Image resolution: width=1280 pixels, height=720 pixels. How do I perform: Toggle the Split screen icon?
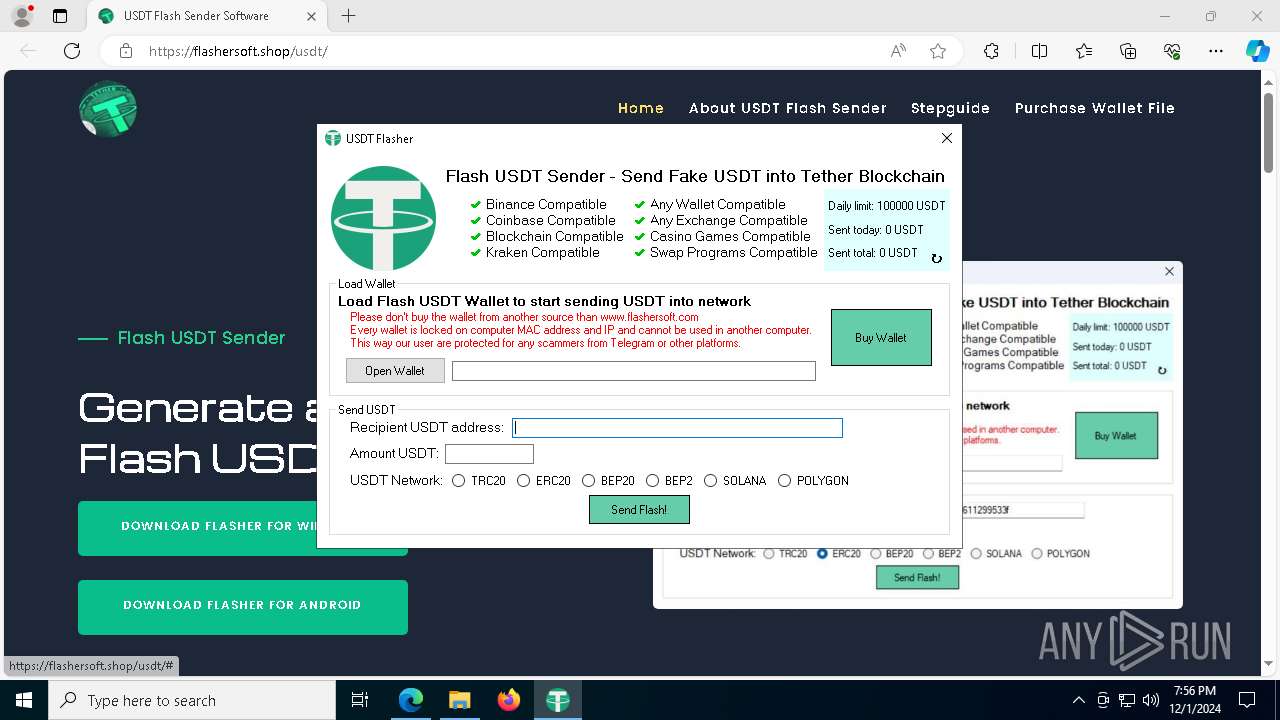pyautogui.click(x=1039, y=51)
